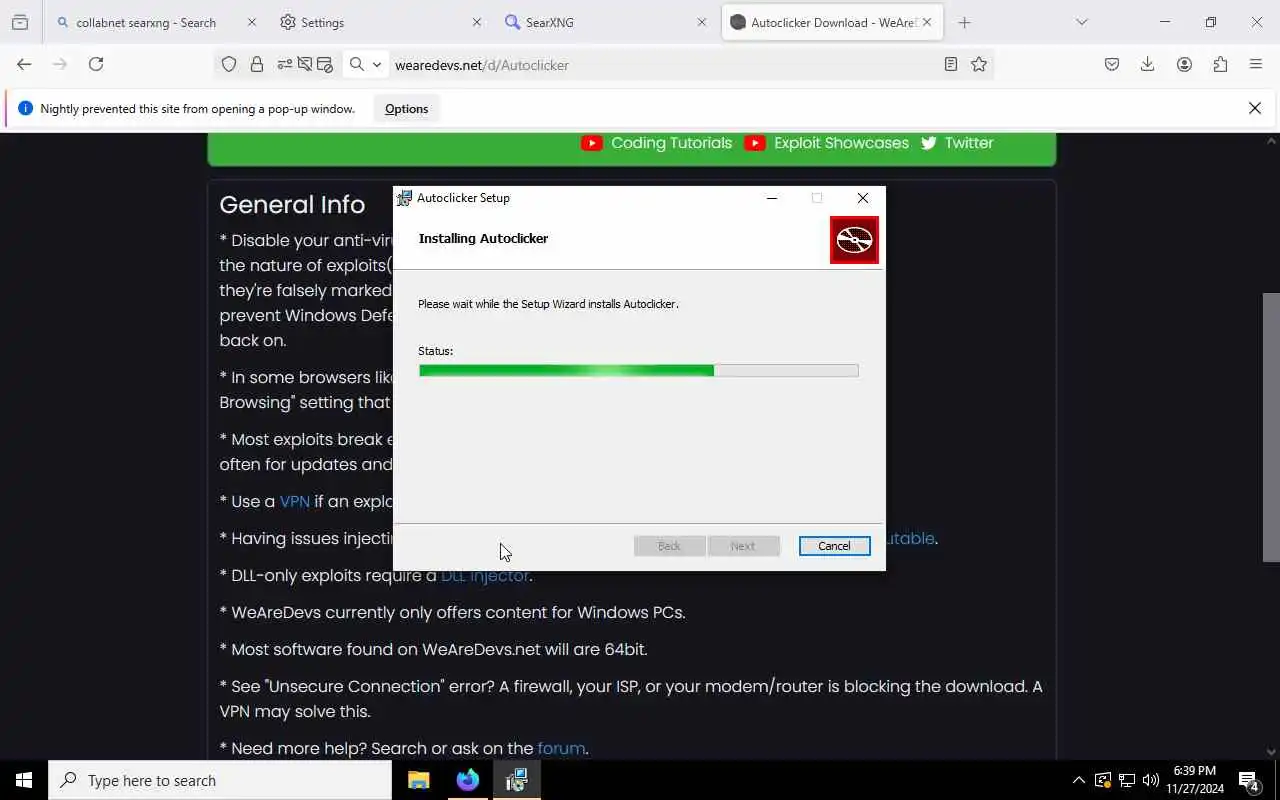Save page to Pocket
The width and height of the screenshot is (1280, 800).
(x=1112, y=64)
